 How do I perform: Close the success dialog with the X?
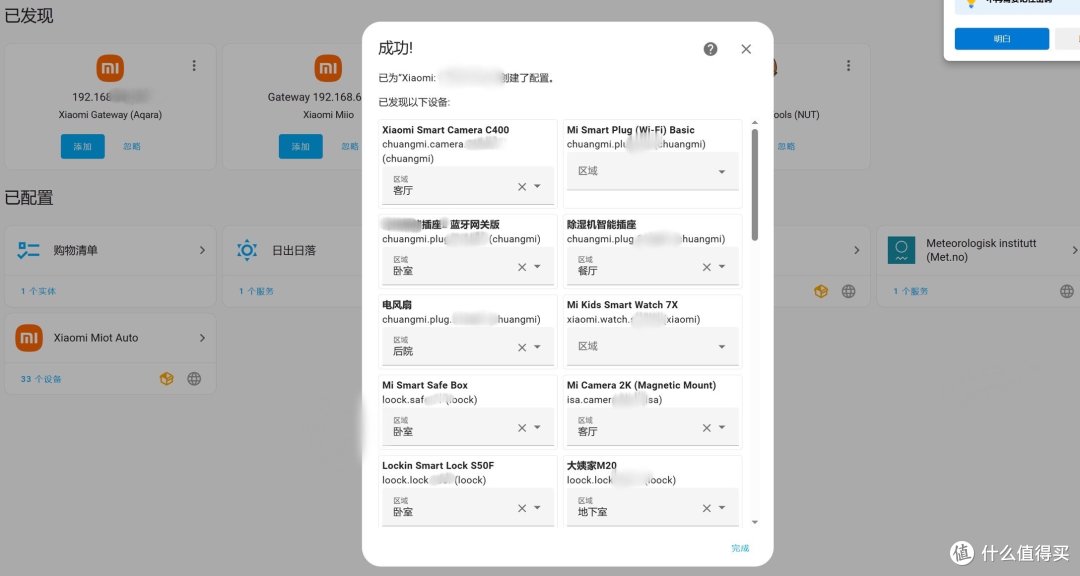(746, 49)
